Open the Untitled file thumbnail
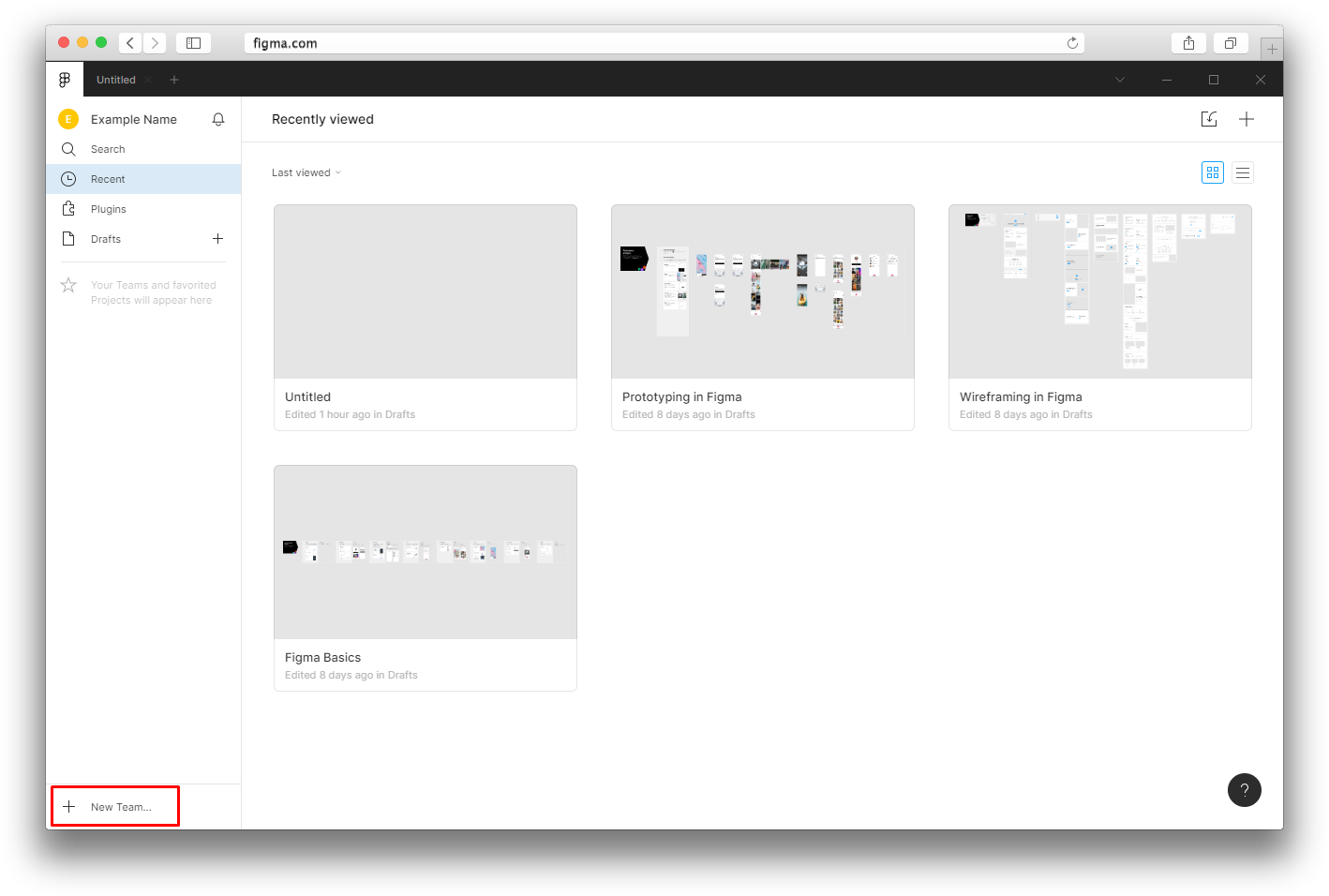The image size is (1329, 896). coord(426,291)
